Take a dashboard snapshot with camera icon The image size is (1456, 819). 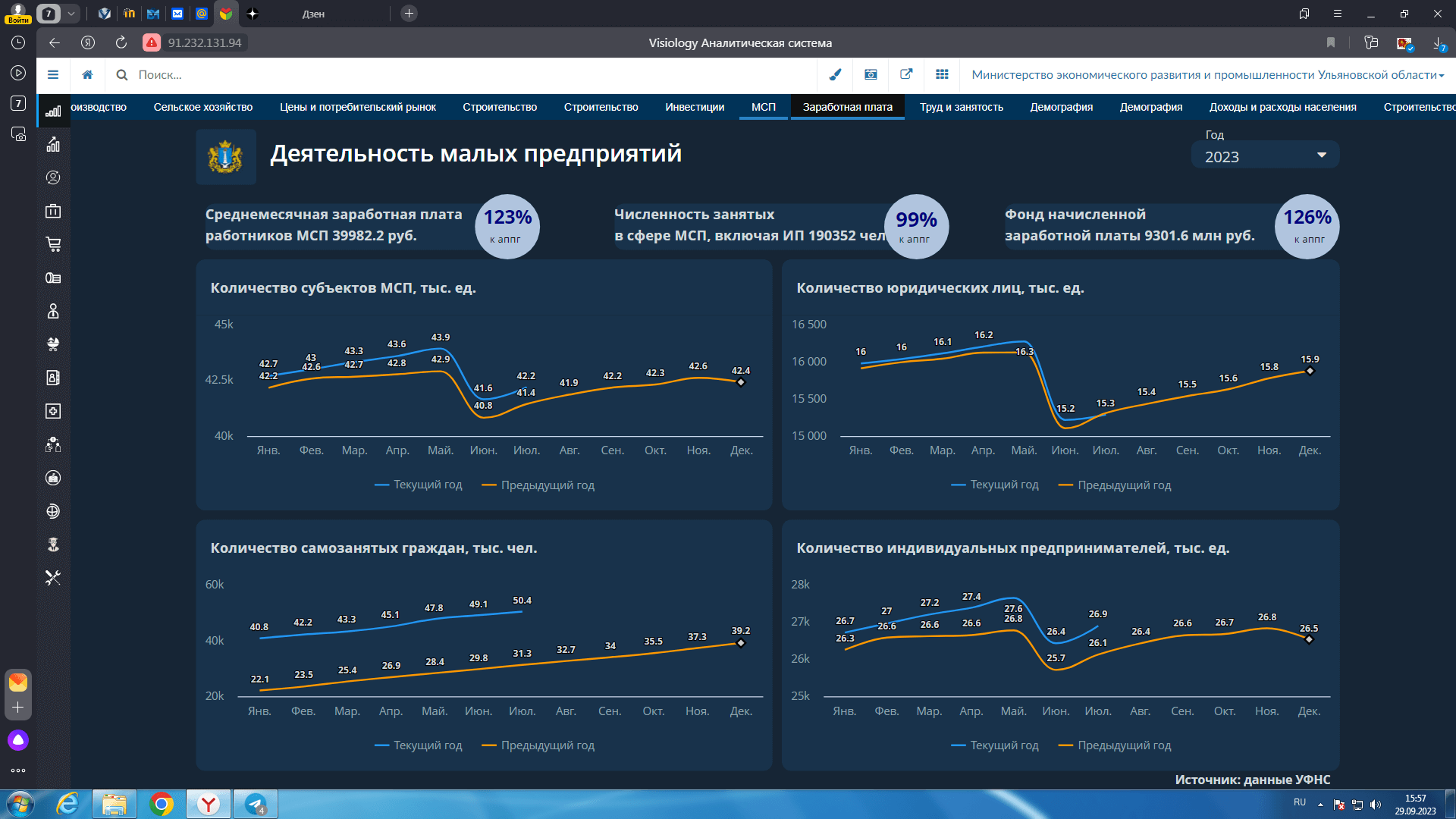point(871,74)
